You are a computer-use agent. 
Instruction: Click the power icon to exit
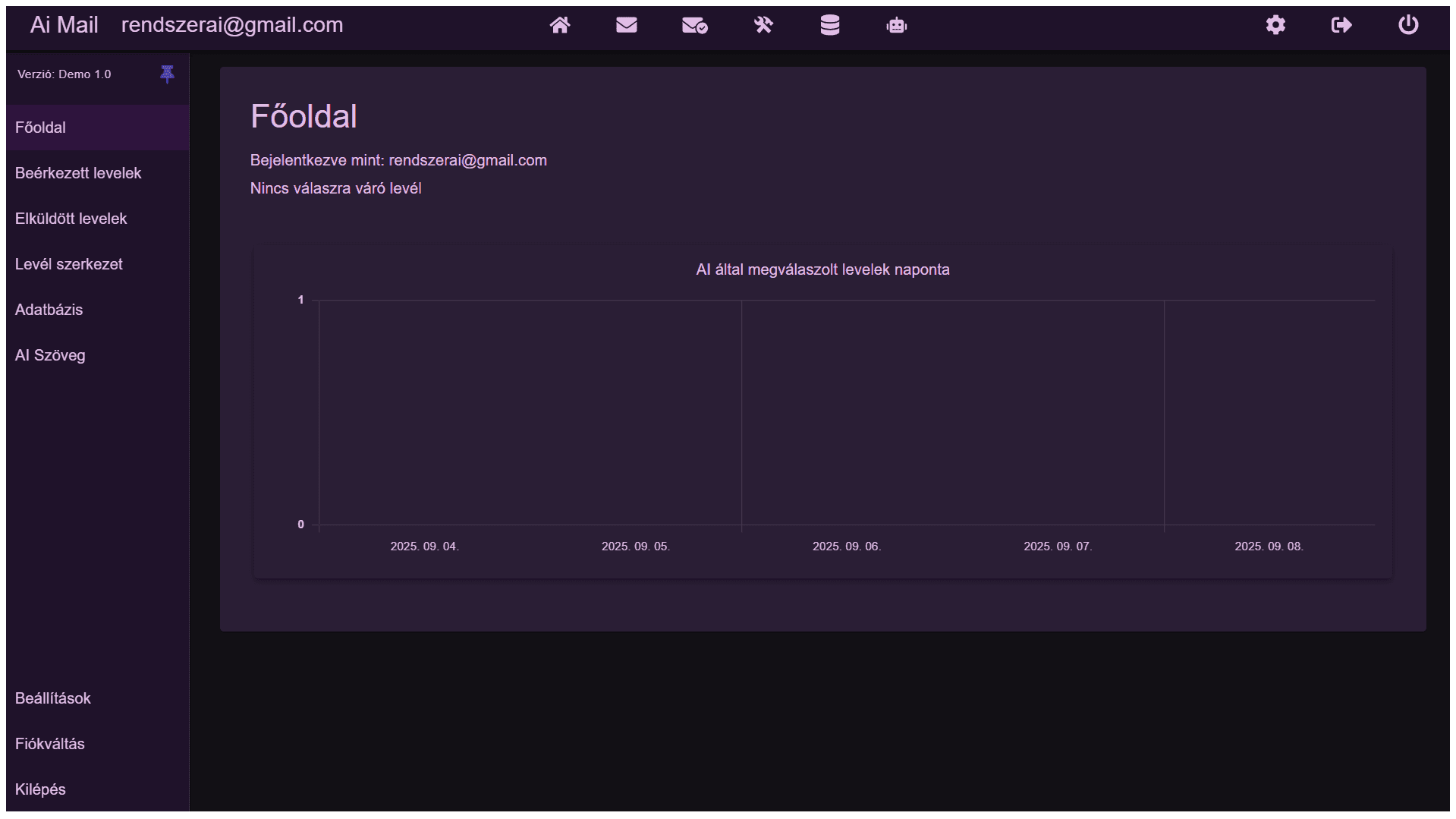pos(1407,25)
